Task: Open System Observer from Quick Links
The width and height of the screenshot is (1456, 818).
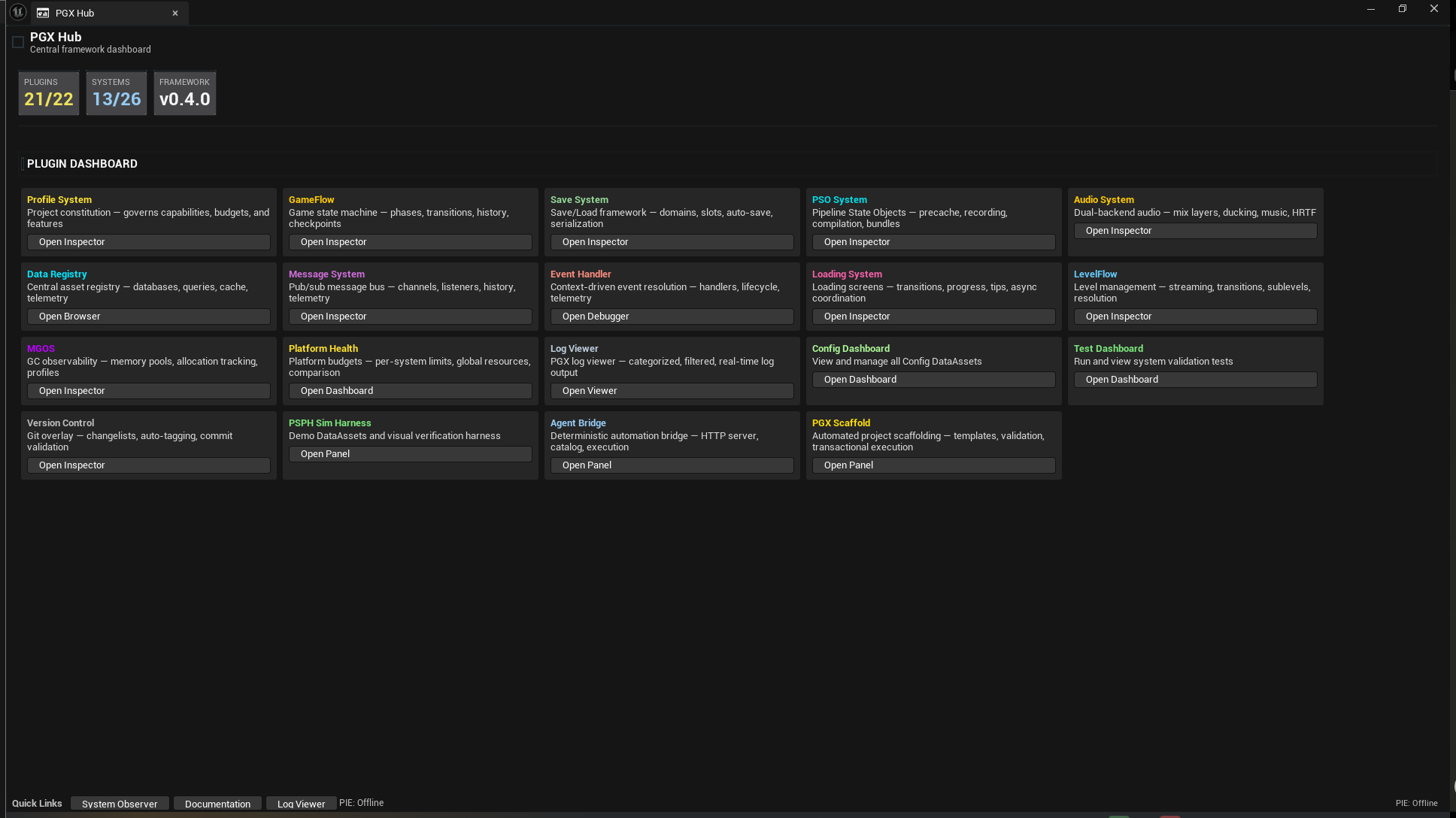Action: click(119, 803)
